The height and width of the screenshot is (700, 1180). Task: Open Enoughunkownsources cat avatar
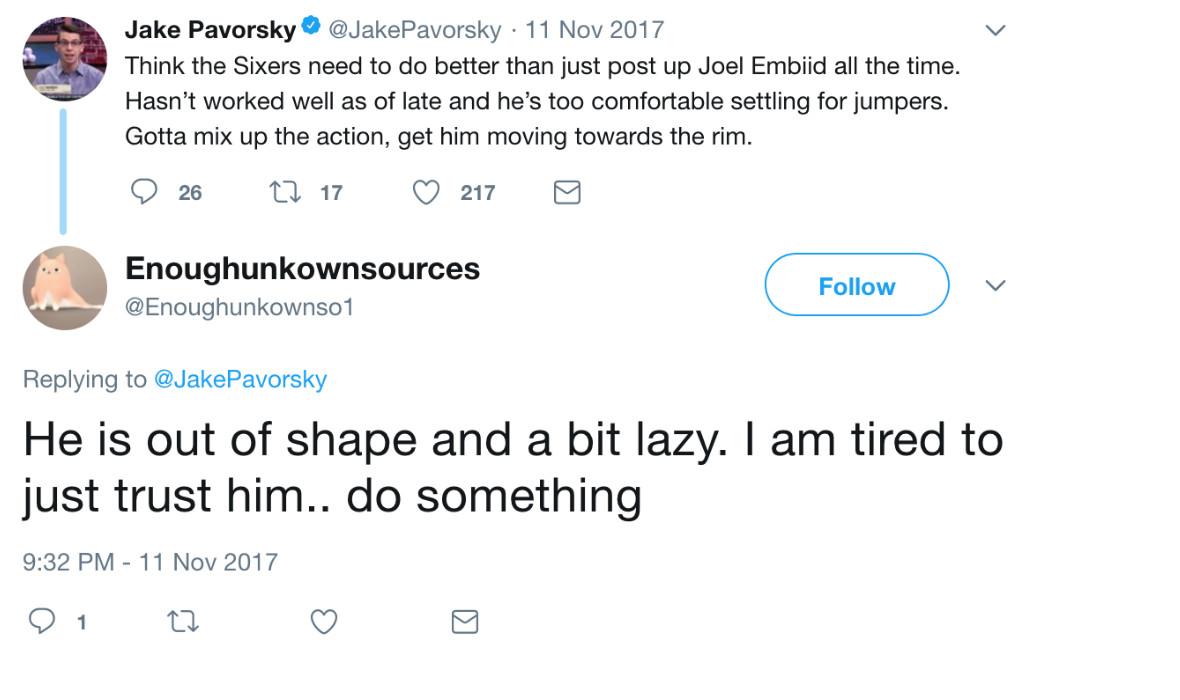pos(64,288)
